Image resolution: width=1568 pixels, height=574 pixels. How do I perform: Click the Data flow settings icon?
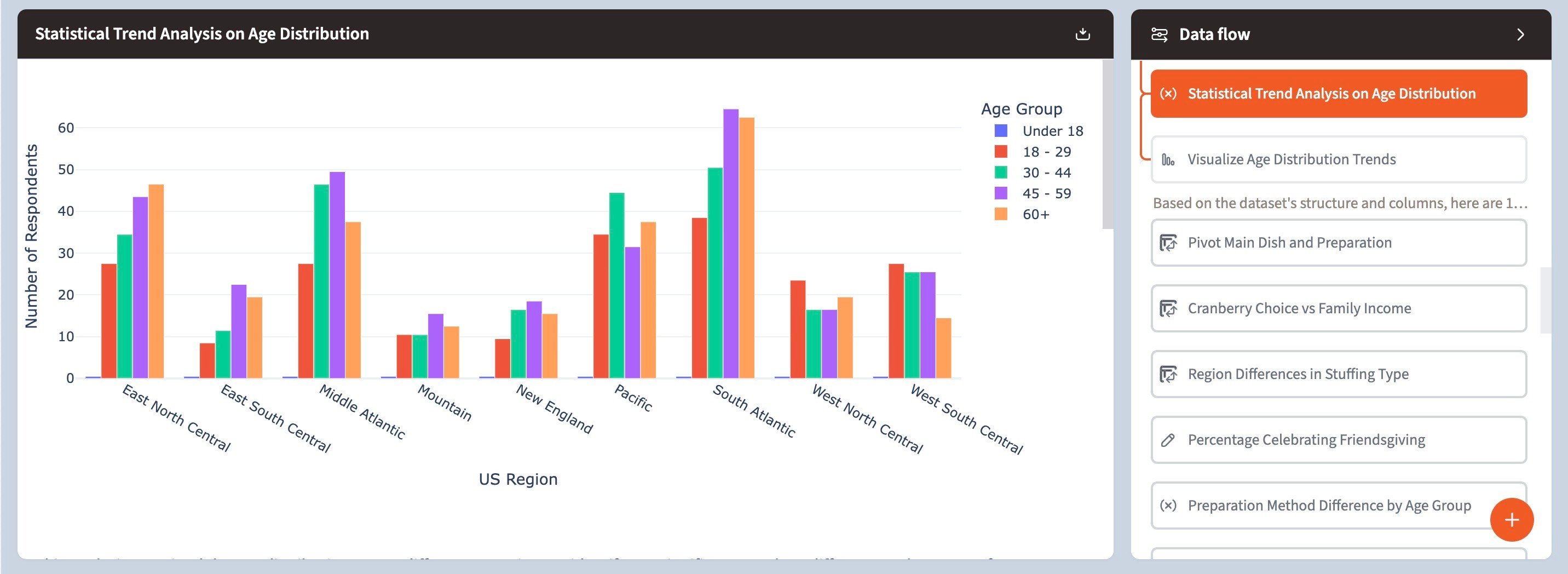click(1159, 35)
